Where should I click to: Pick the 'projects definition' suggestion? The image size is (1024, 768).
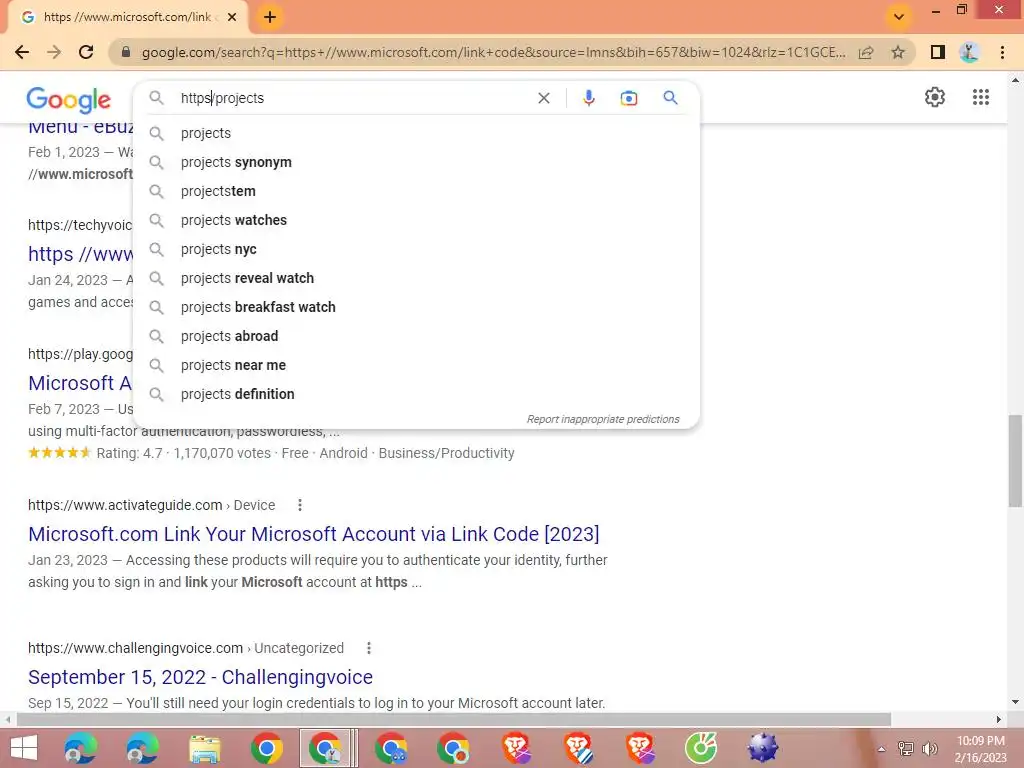click(416, 394)
